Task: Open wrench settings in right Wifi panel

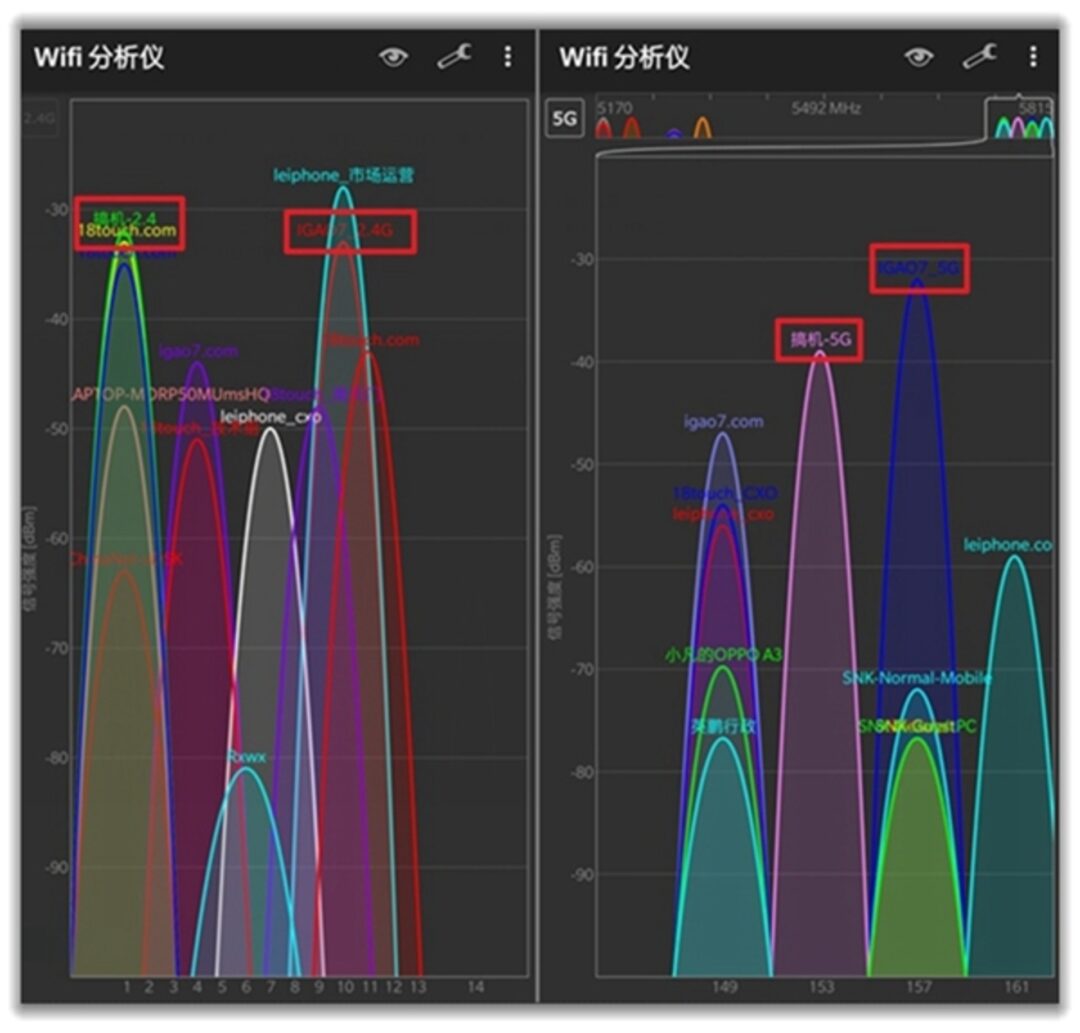Action: [x=980, y=56]
